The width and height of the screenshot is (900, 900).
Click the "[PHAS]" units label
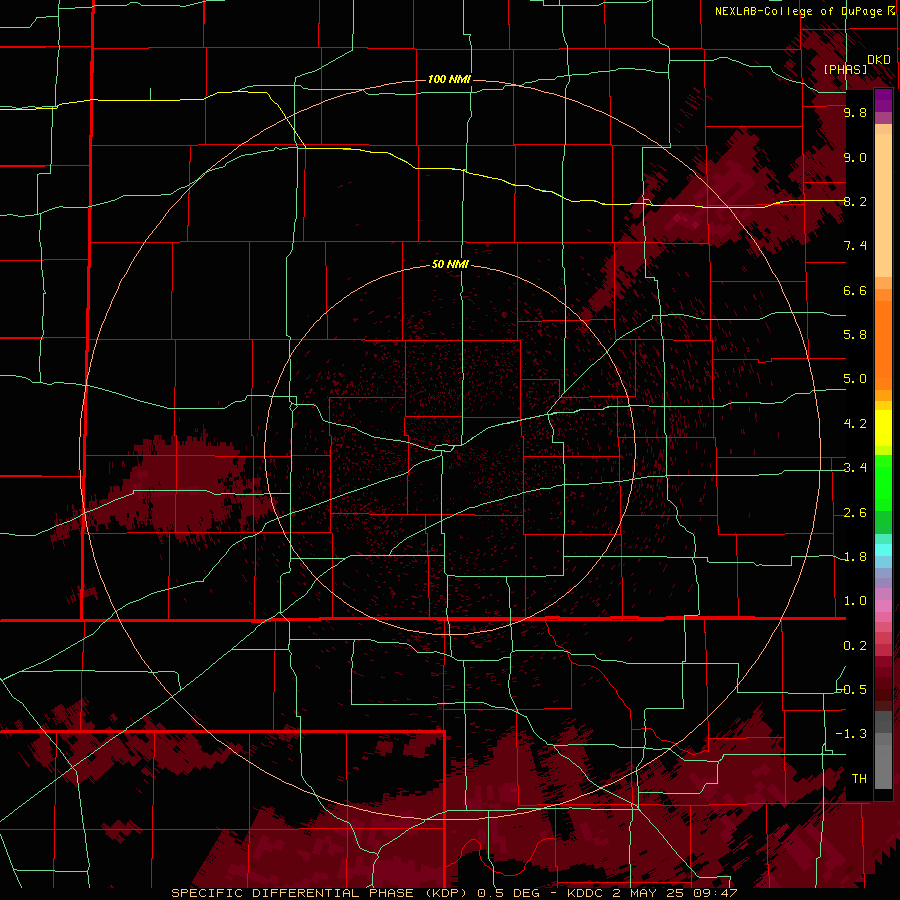coord(845,69)
